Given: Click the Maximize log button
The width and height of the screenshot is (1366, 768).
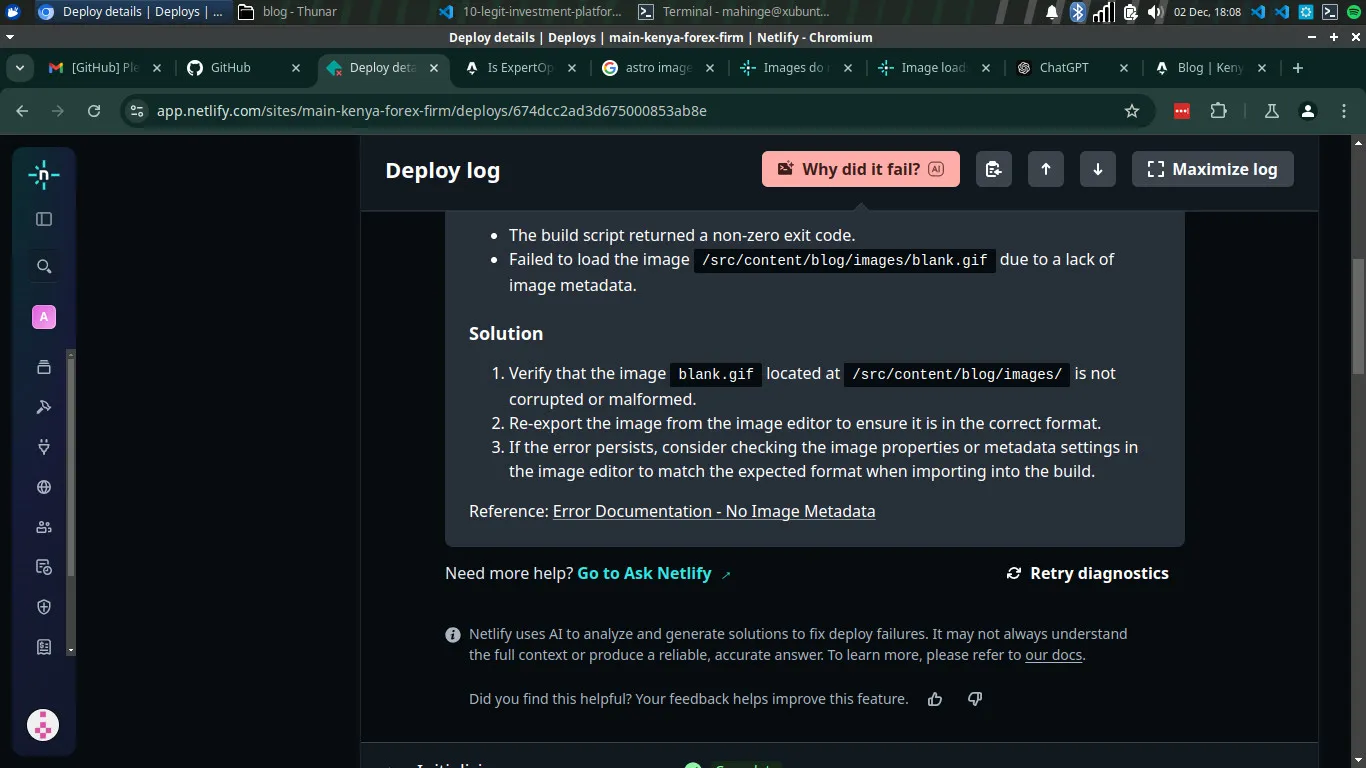Looking at the screenshot, I should [x=1212, y=169].
